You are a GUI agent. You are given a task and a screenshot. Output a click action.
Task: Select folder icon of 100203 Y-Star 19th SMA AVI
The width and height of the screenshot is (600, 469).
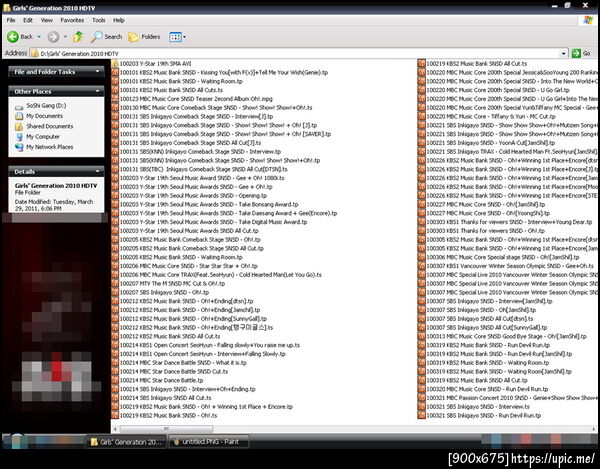coord(115,64)
